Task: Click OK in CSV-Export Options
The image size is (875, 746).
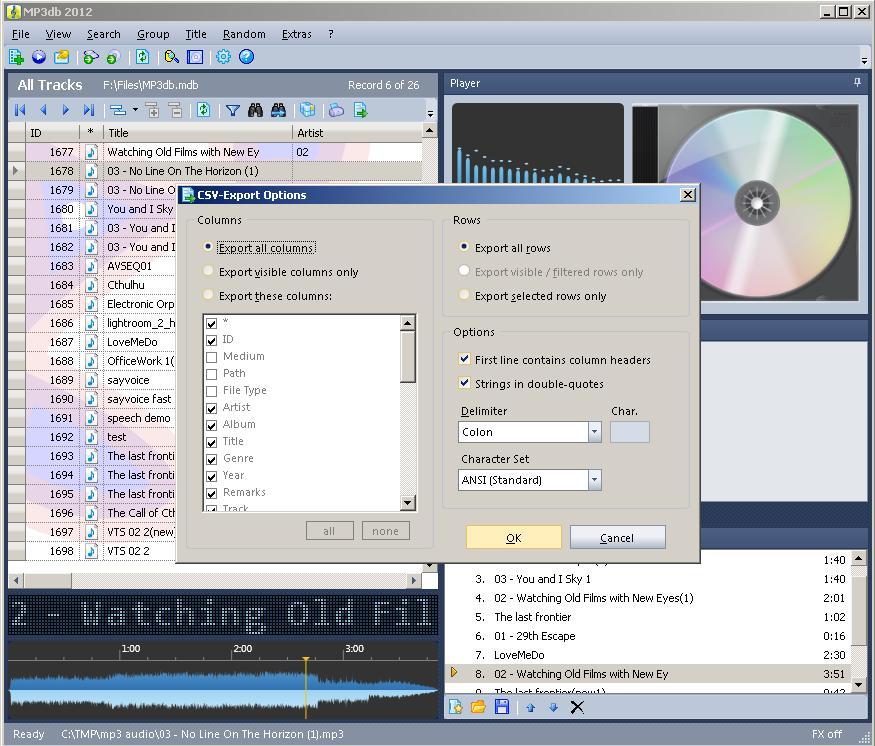Action: click(514, 537)
